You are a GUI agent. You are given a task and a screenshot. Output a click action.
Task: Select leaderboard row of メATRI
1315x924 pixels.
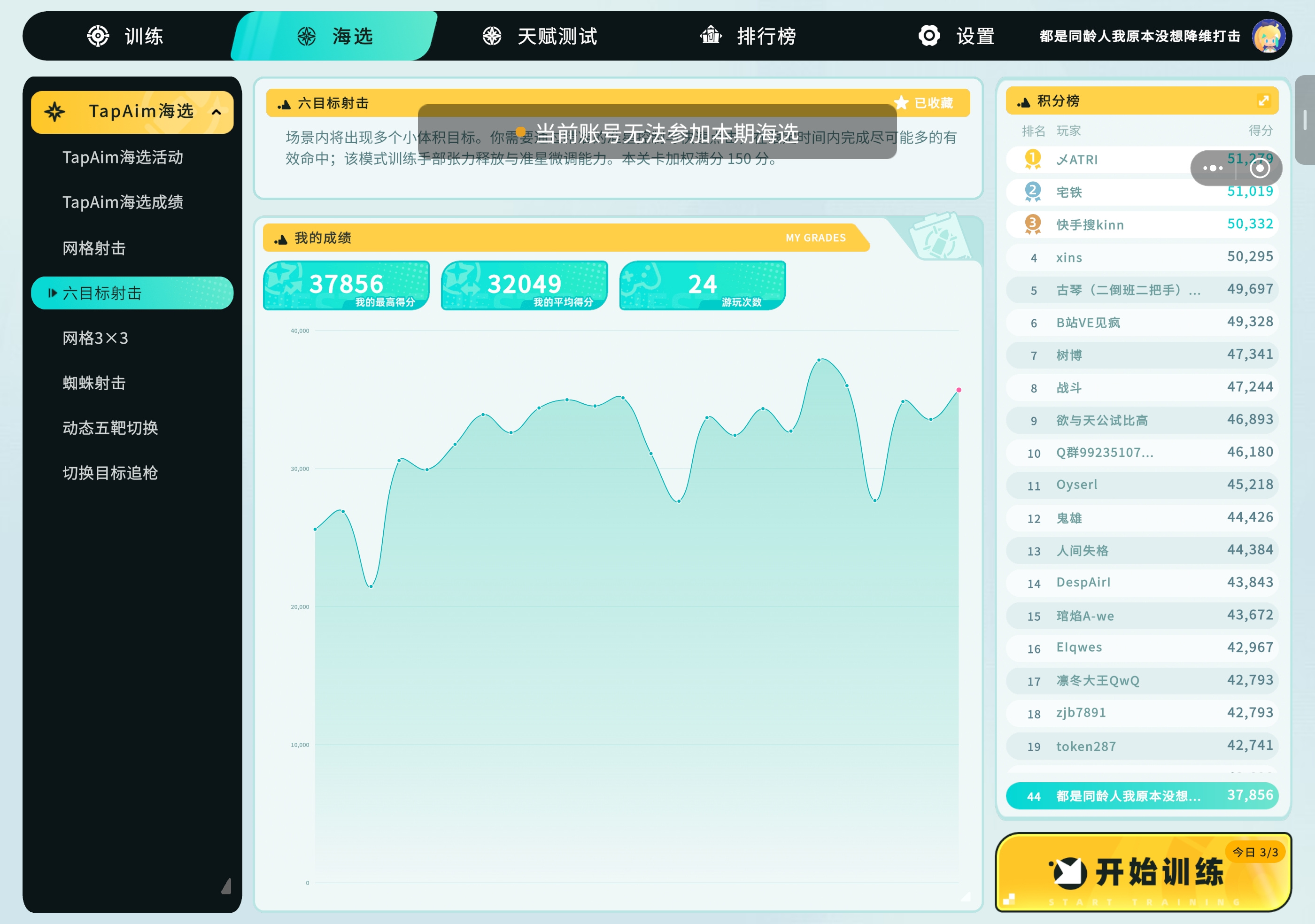pos(1142,160)
